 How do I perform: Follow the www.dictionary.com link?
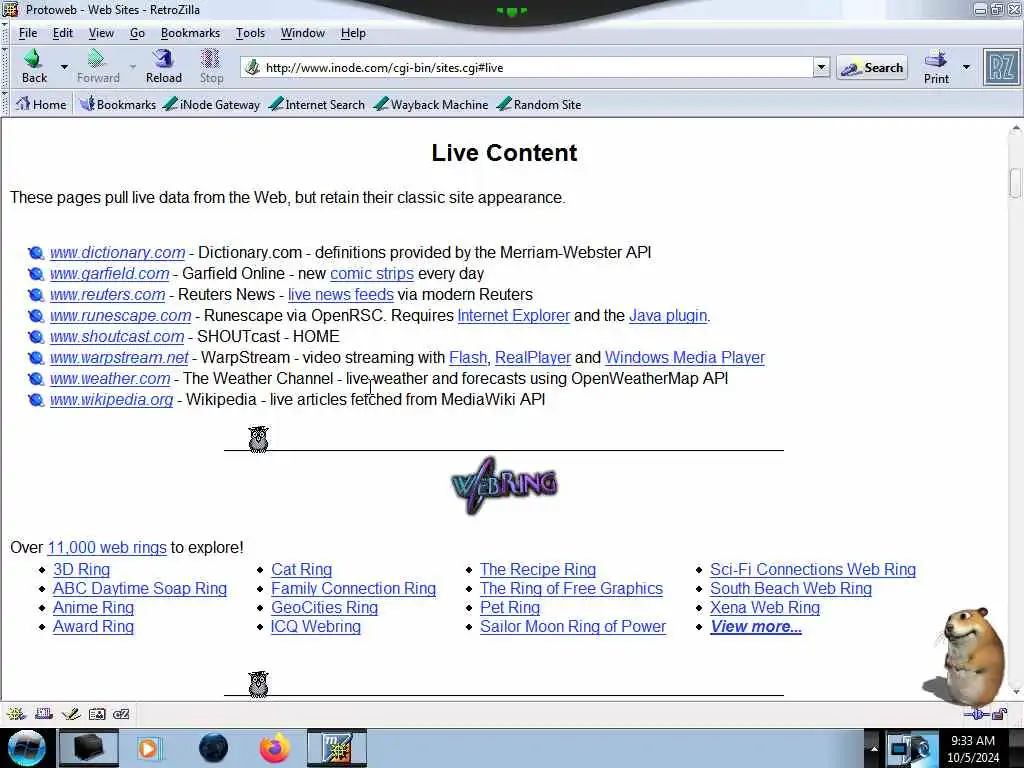click(118, 253)
